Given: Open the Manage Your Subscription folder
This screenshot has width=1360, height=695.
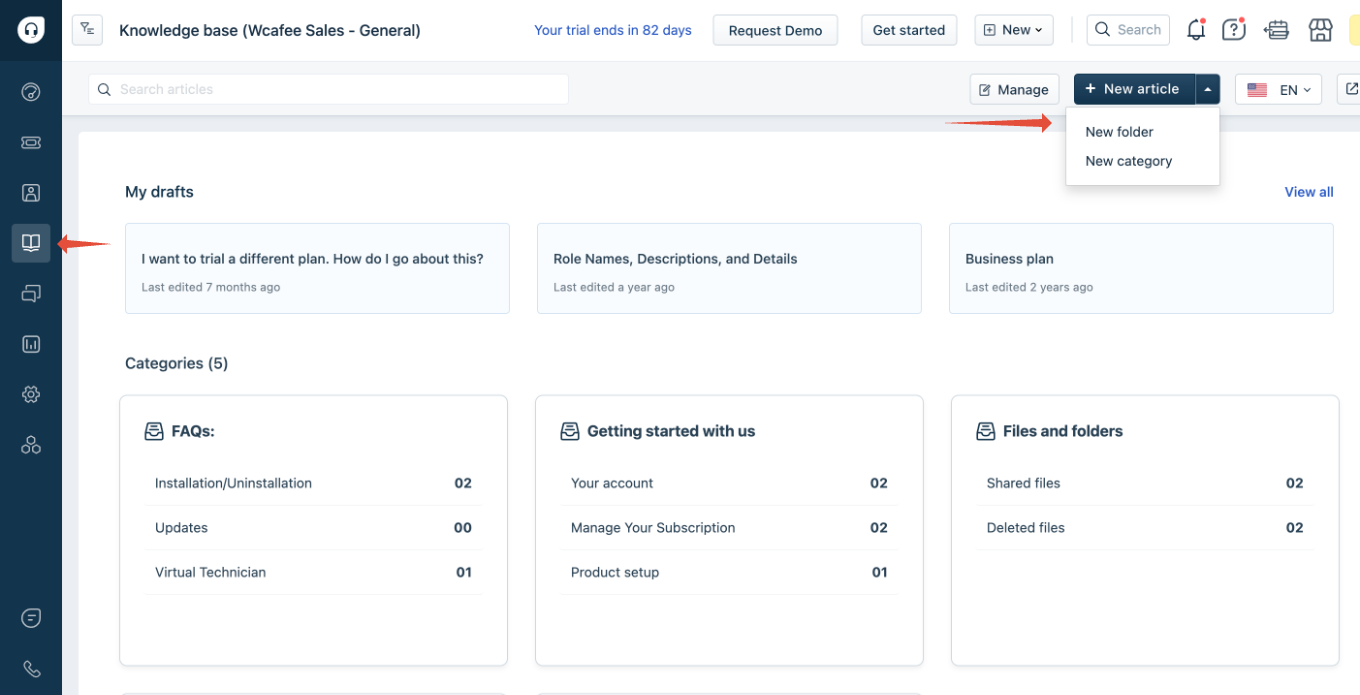Looking at the screenshot, I should (x=729, y=528).
